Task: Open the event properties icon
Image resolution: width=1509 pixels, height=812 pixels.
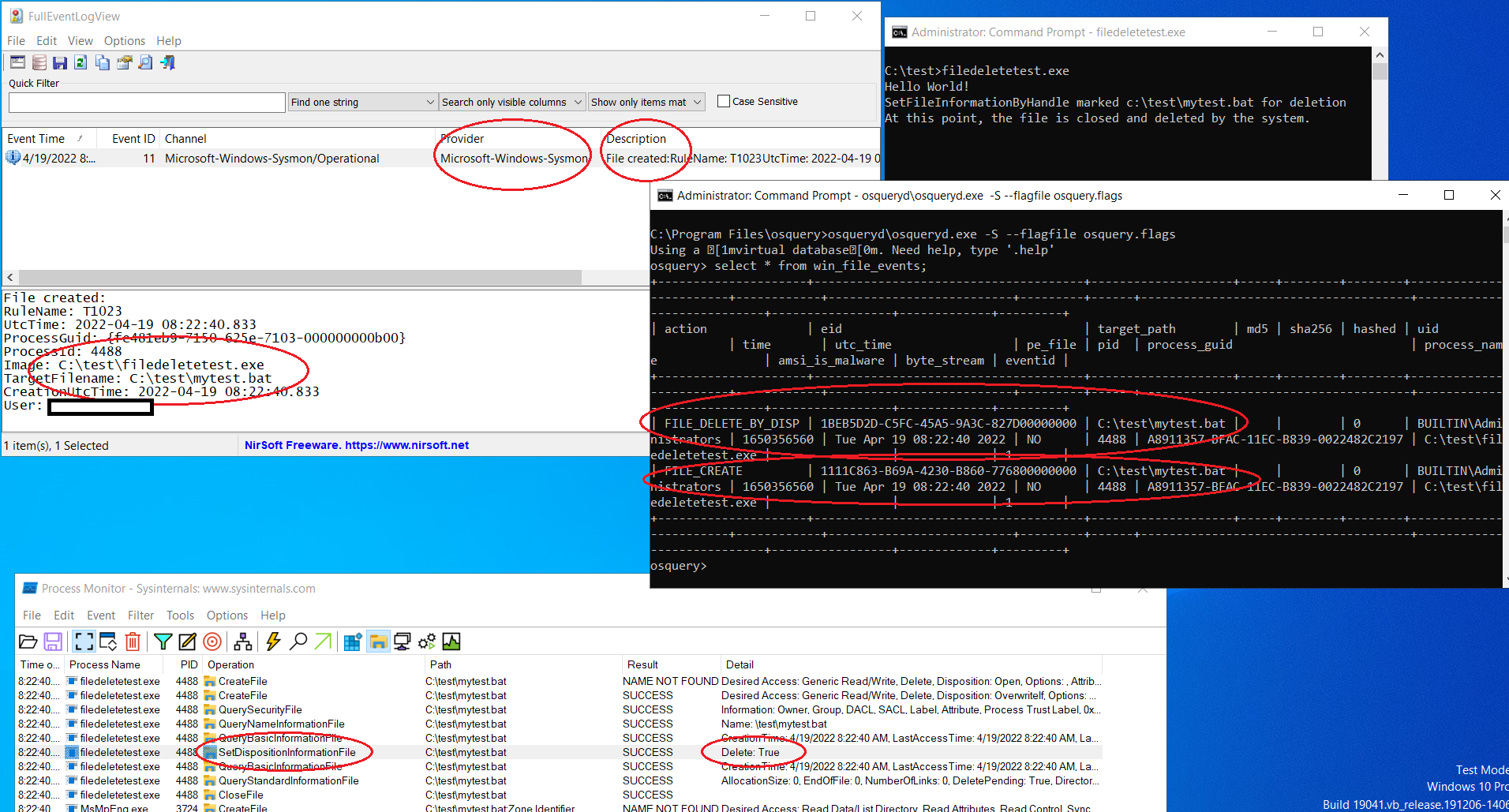Action: click(124, 62)
